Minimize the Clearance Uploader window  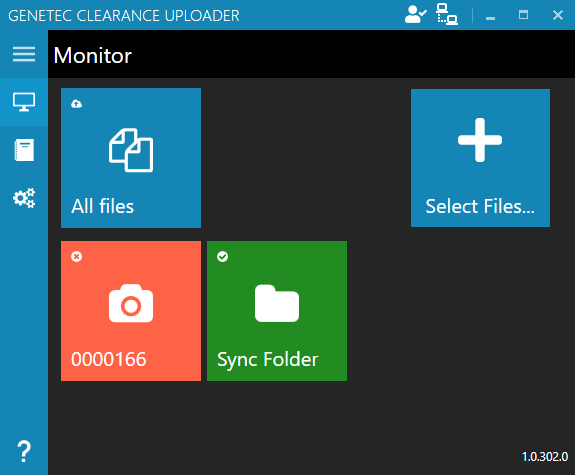(x=490, y=17)
